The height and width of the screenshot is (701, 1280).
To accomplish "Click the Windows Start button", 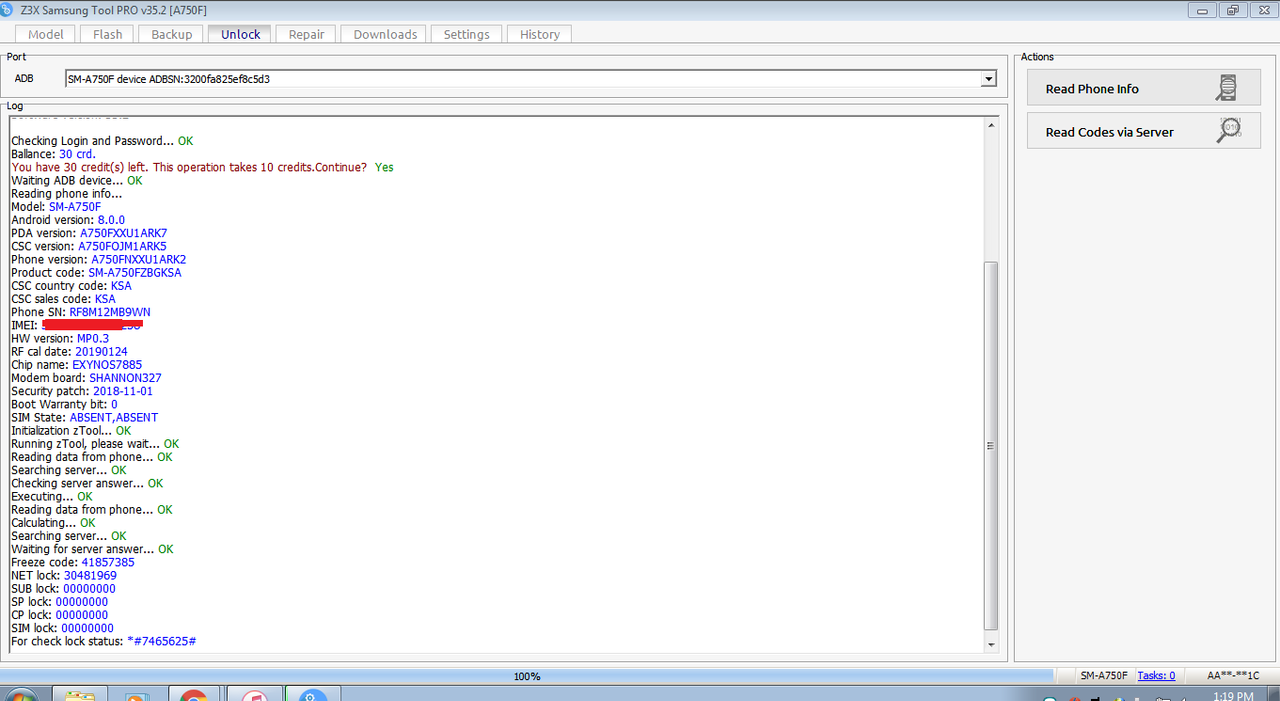I will tap(20, 695).
